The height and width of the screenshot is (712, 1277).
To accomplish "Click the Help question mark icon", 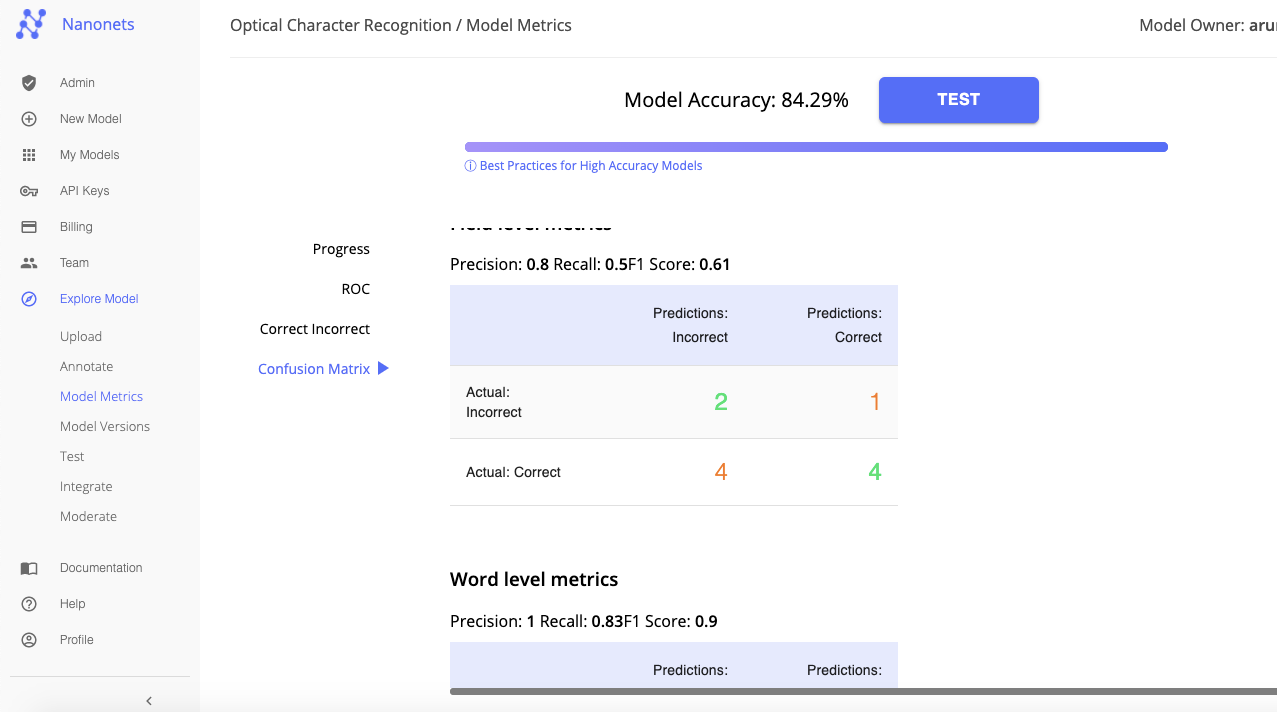I will point(29,604).
